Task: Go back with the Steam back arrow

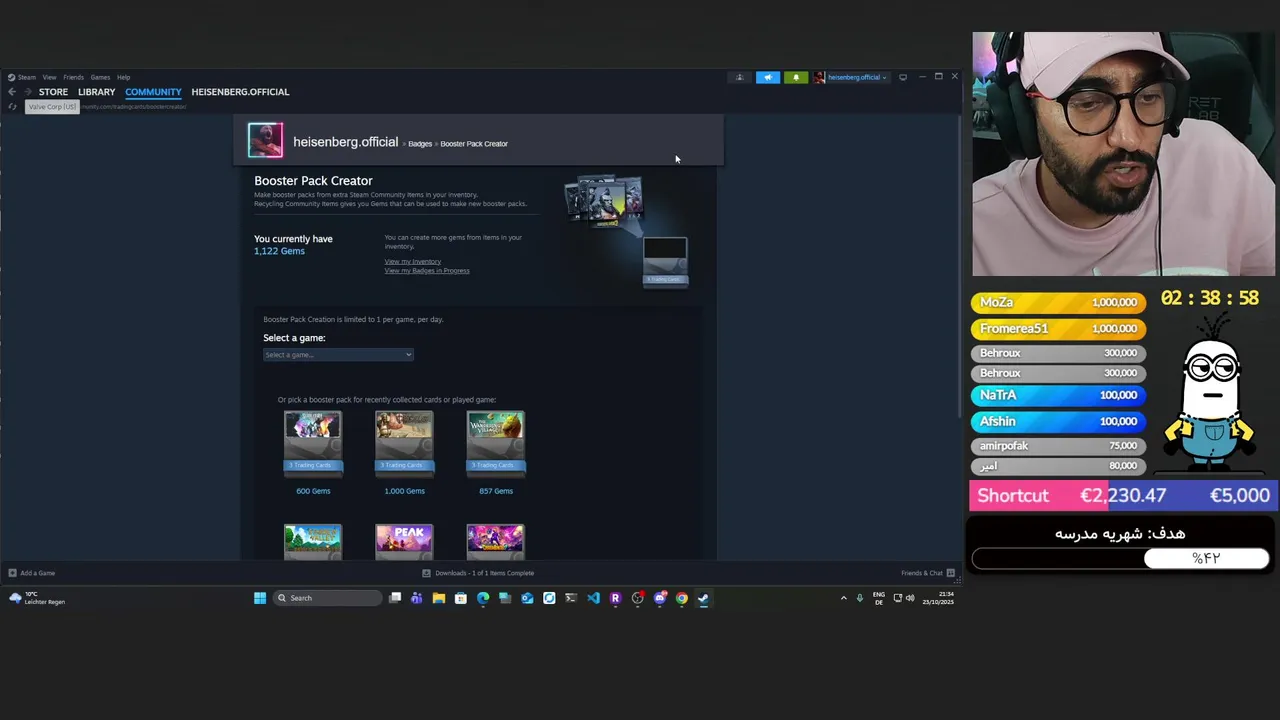Action: pyautogui.click(x=12, y=92)
